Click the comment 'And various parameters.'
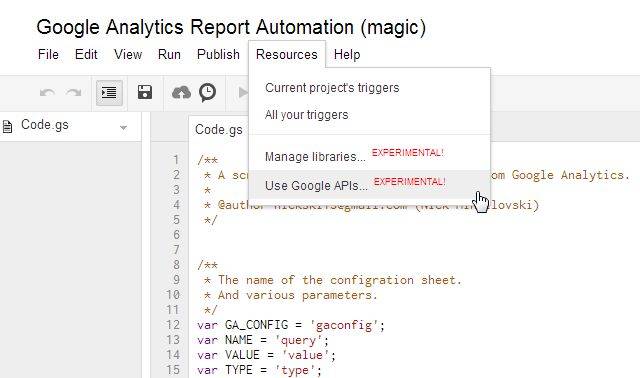The width and height of the screenshot is (640, 378). (x=298, y=295)
